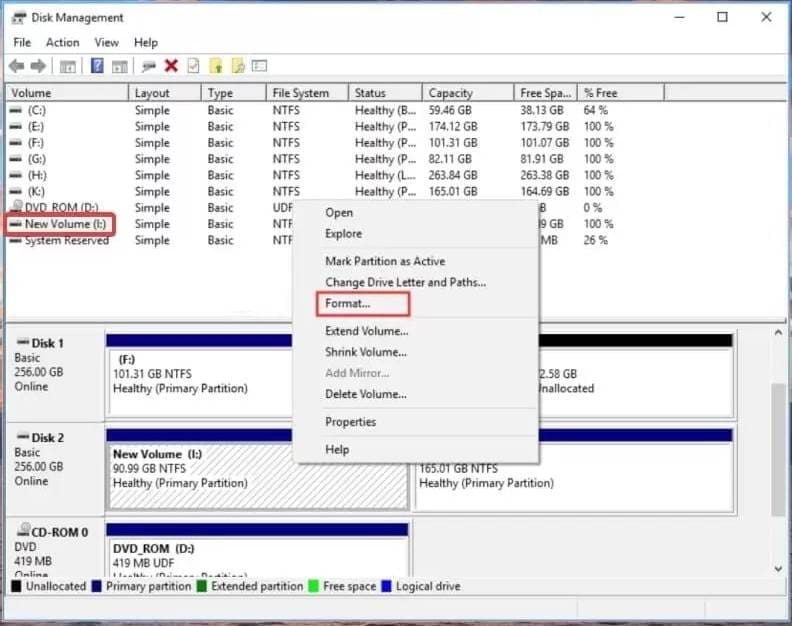Select Shrink Volume... in context menu
Image resolution: width=792 pixels, height=626 pixels.
point(365,352)
